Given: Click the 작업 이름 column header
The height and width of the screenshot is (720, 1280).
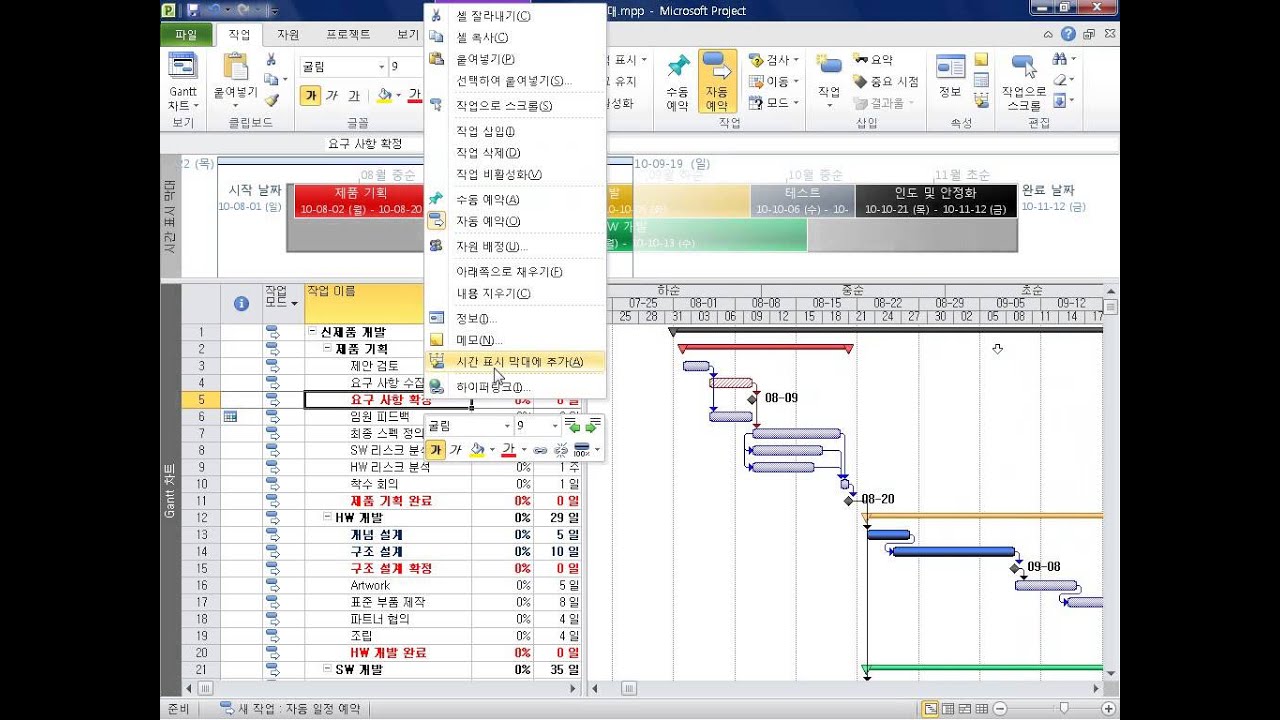Looking at the screenshot, I should pos(364,303).
